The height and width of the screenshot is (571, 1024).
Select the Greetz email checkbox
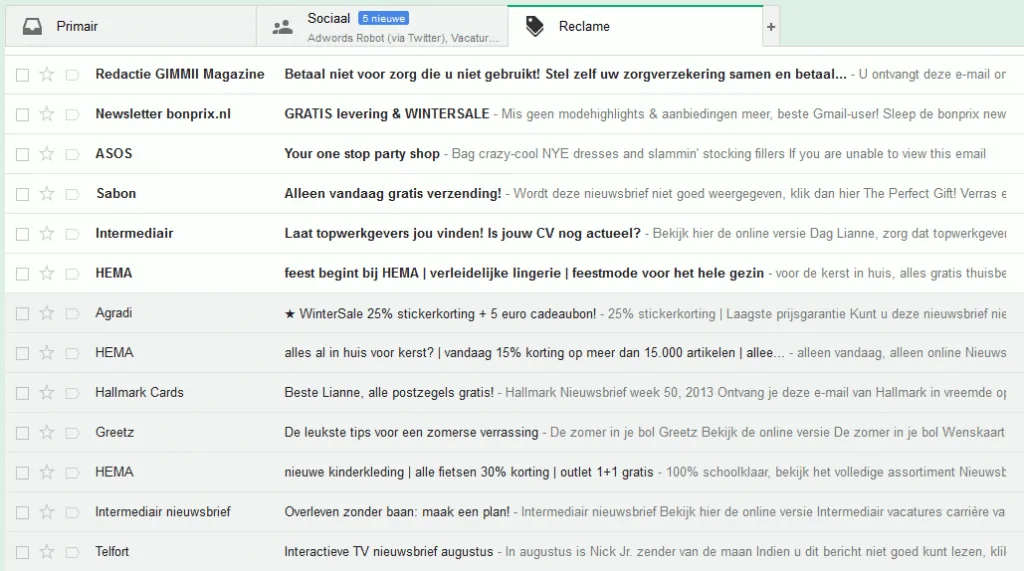click(x=22, y=433)
